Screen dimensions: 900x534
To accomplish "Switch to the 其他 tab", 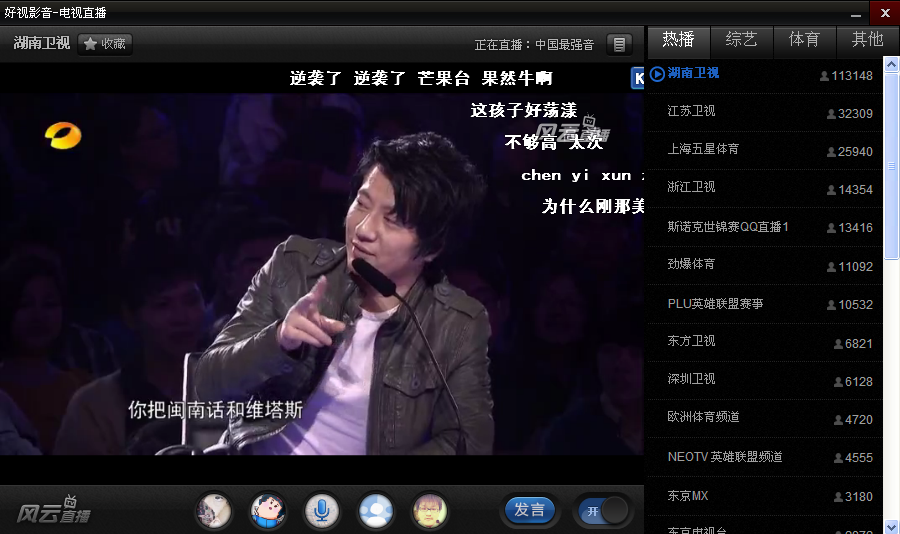I will point(867,40).
